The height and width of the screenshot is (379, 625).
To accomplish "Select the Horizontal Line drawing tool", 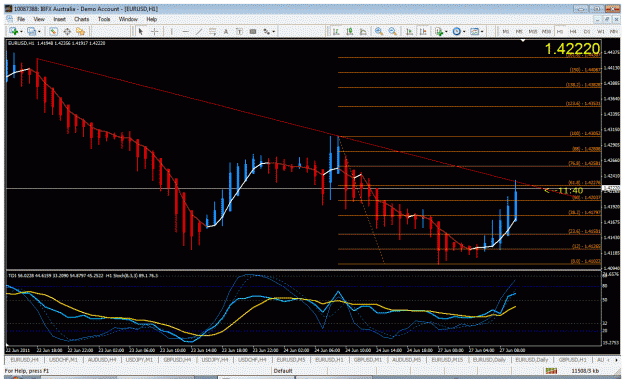I will click(x=185, y=31).
